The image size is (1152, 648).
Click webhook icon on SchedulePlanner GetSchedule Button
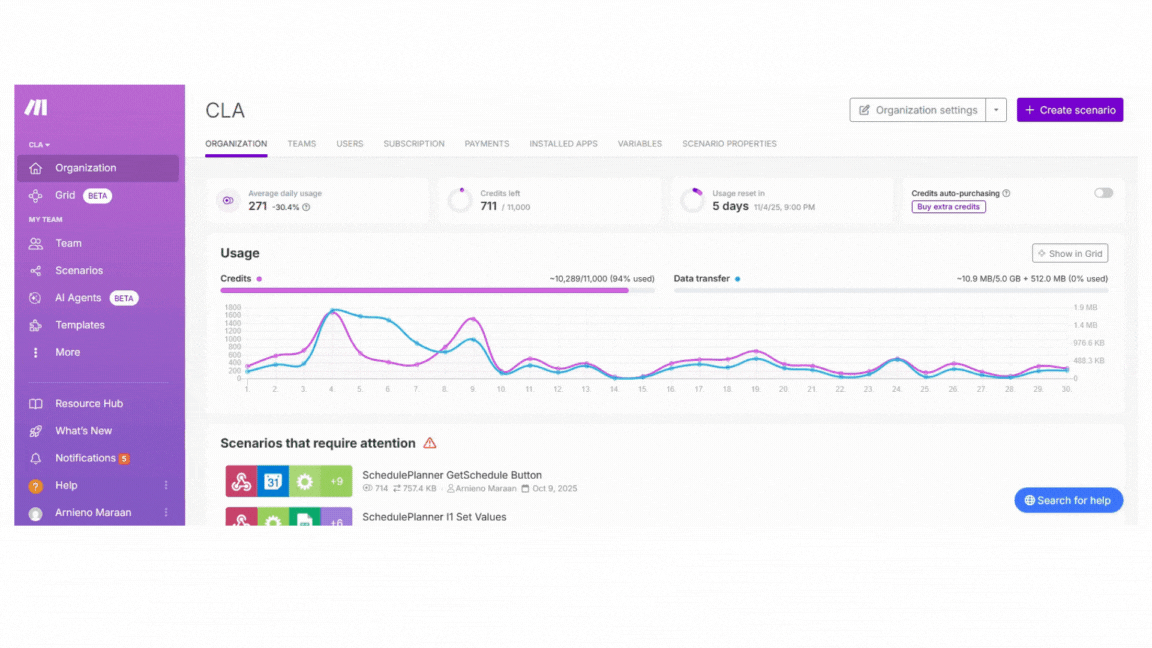[x=241, y=481]
